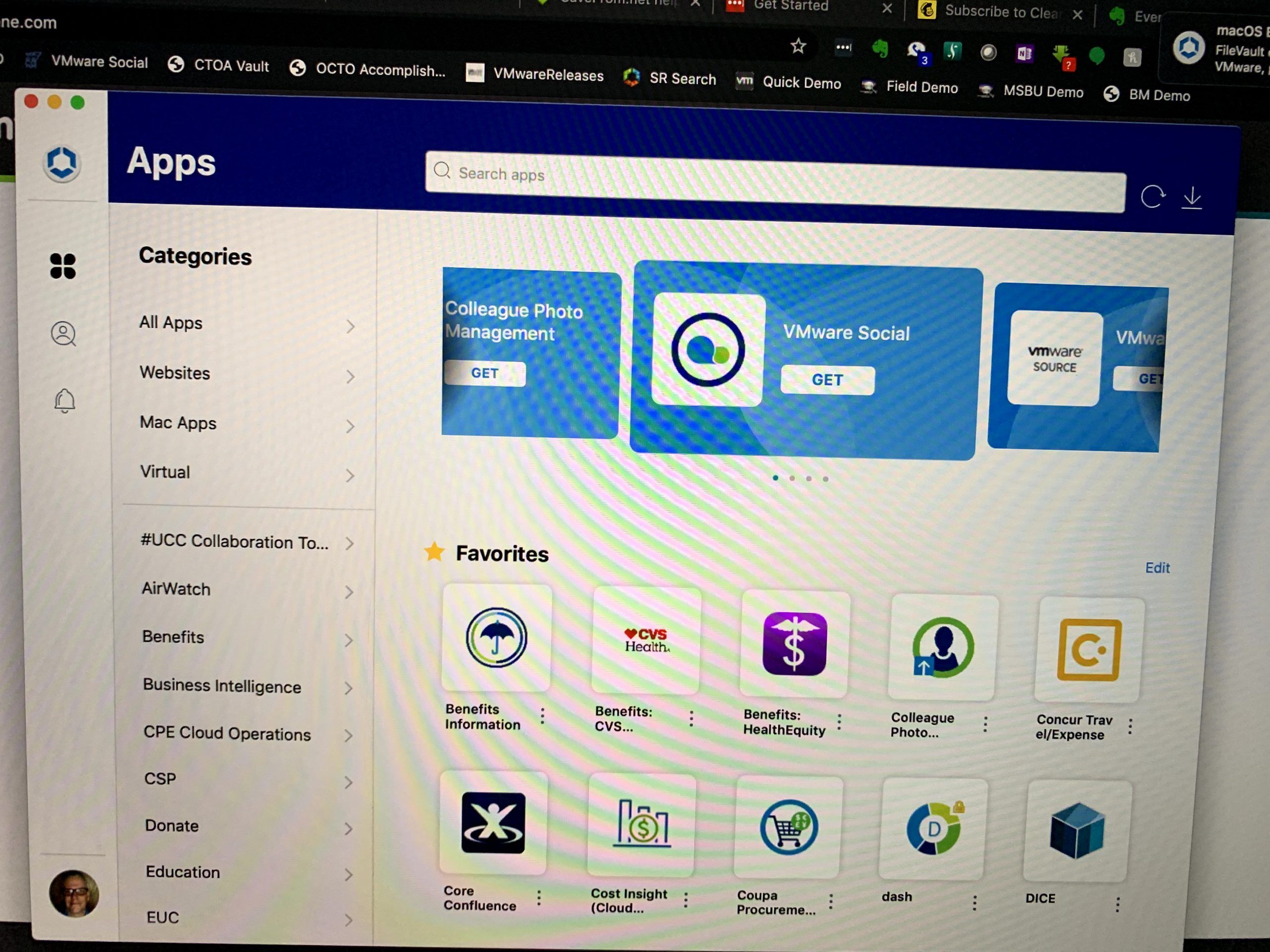Expand the All Apps category
1270x952 pixels.
[171, 323]
